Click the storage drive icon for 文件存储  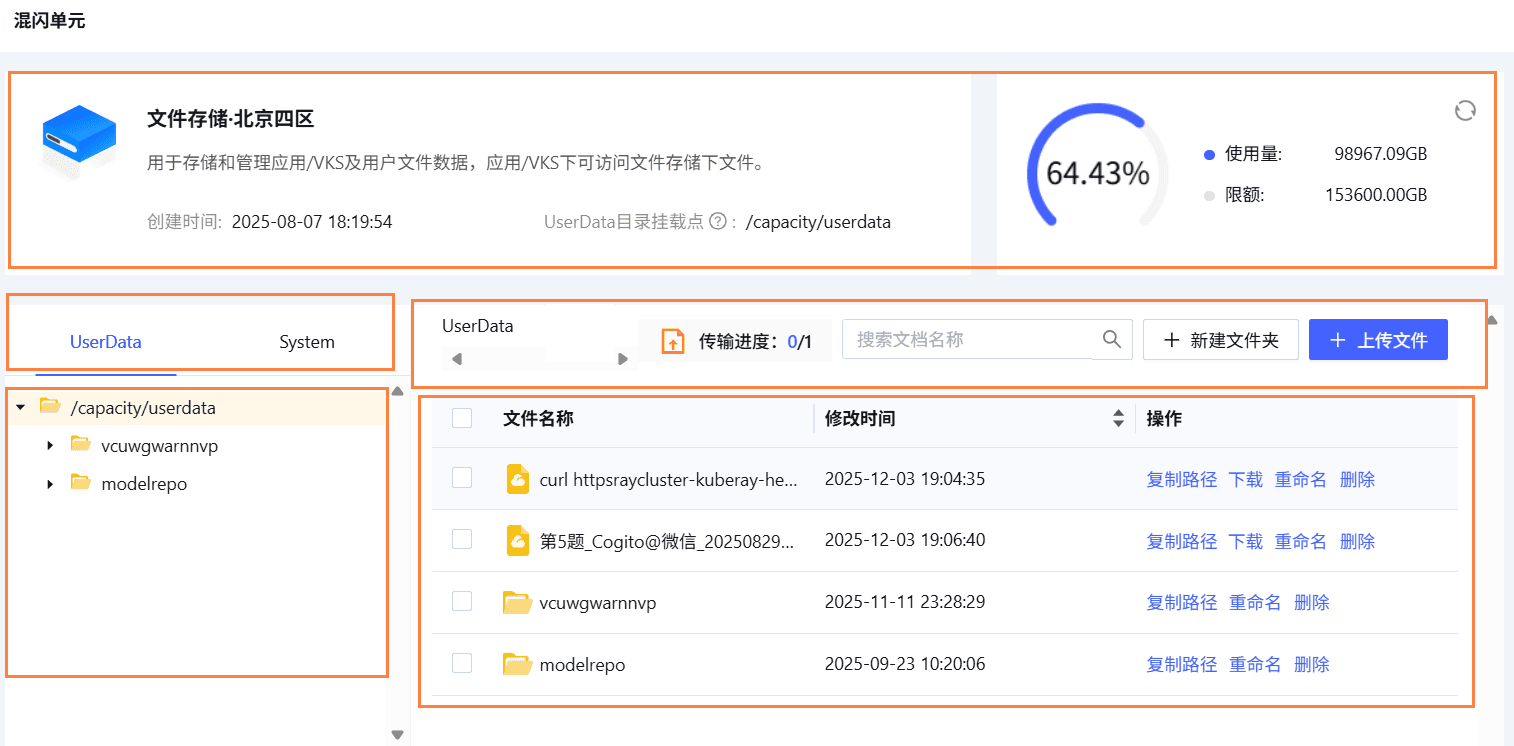tap(78, 142)
